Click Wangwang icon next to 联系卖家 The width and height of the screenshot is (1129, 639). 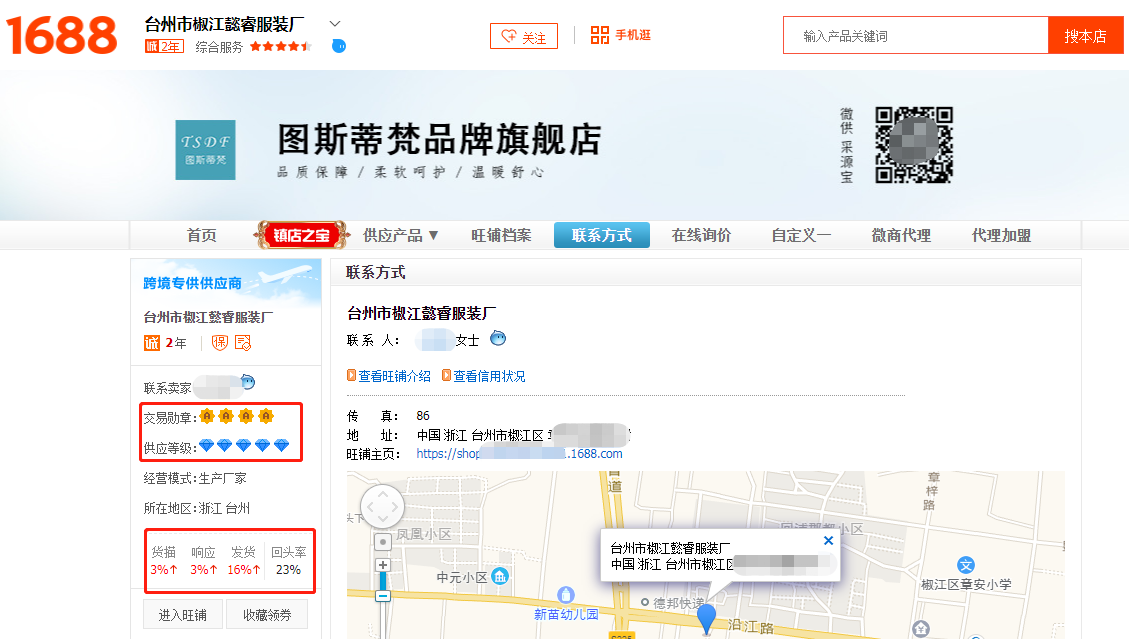pos(248,382)
